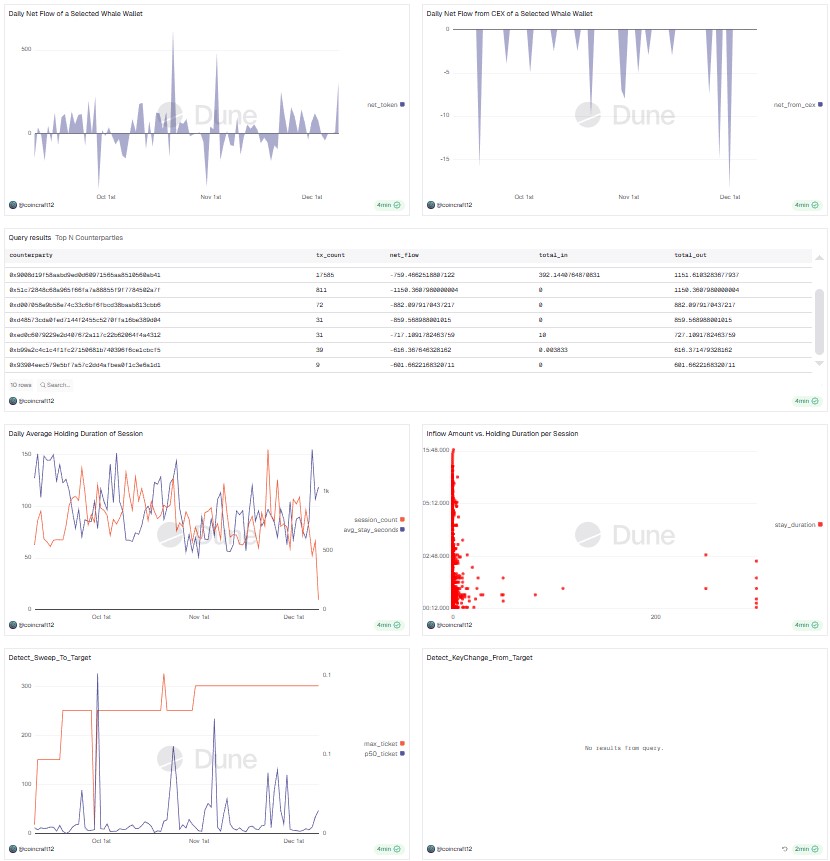Viewport: 830px width, 861px height.
Task: Select the counterparty address starting 0xd0070
Action: [x=85, y=305]
